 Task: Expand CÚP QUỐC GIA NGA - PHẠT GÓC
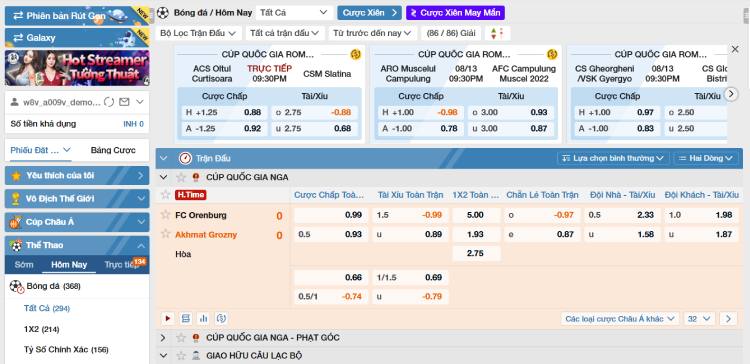pos(164,338)
